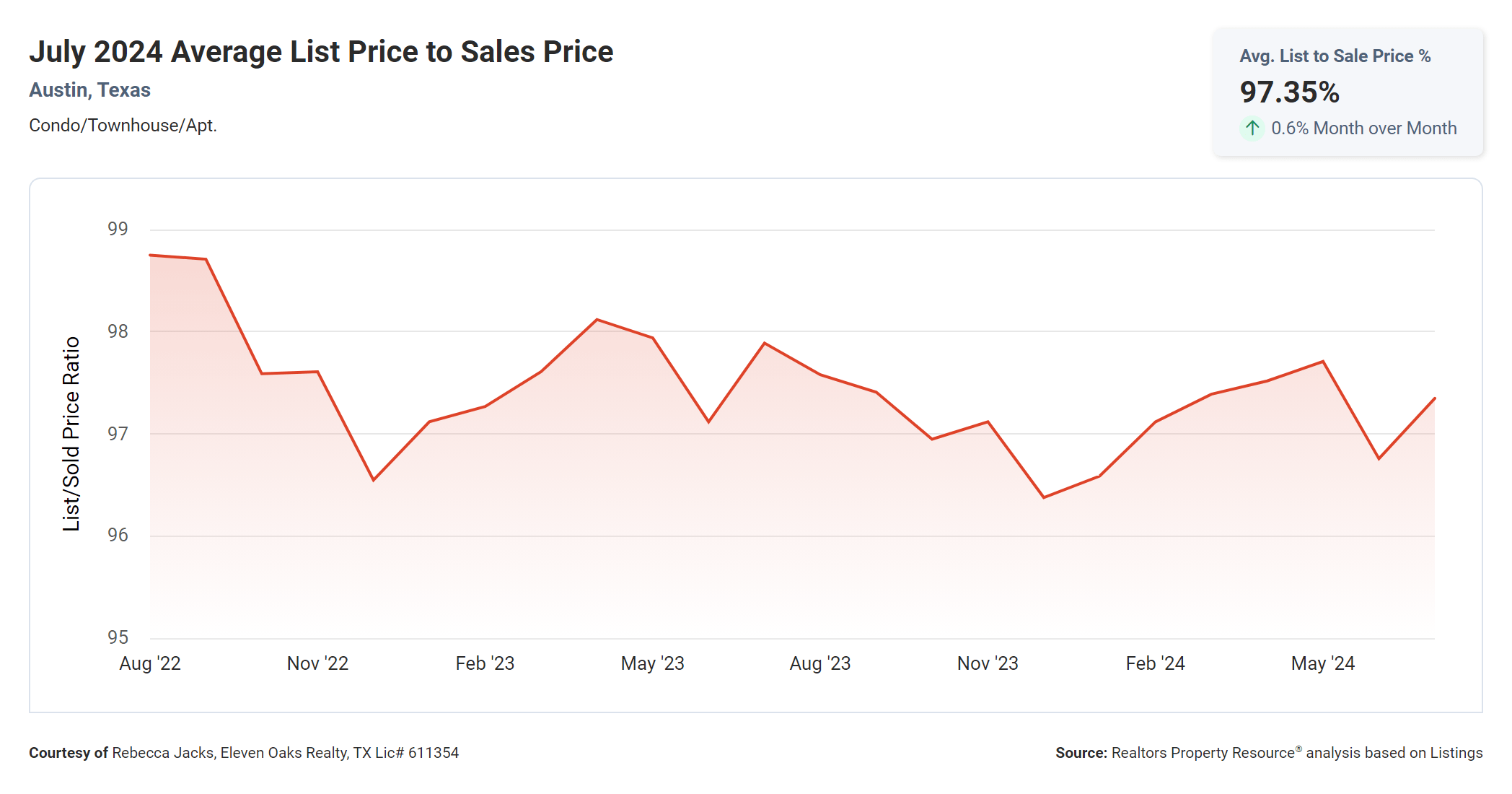Click the 'Condo/Townhouse/Apt.' property type label
The width and height of the screenshot is (1512, 794).
123,126
